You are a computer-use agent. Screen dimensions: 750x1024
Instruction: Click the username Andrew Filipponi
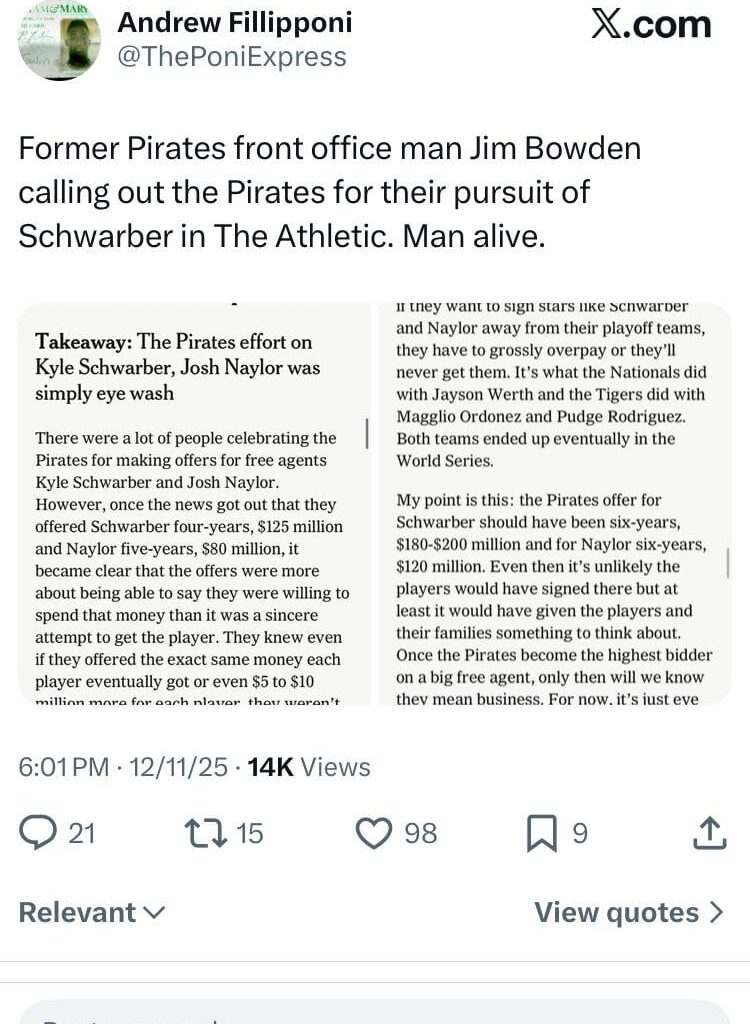click(234, 22)
